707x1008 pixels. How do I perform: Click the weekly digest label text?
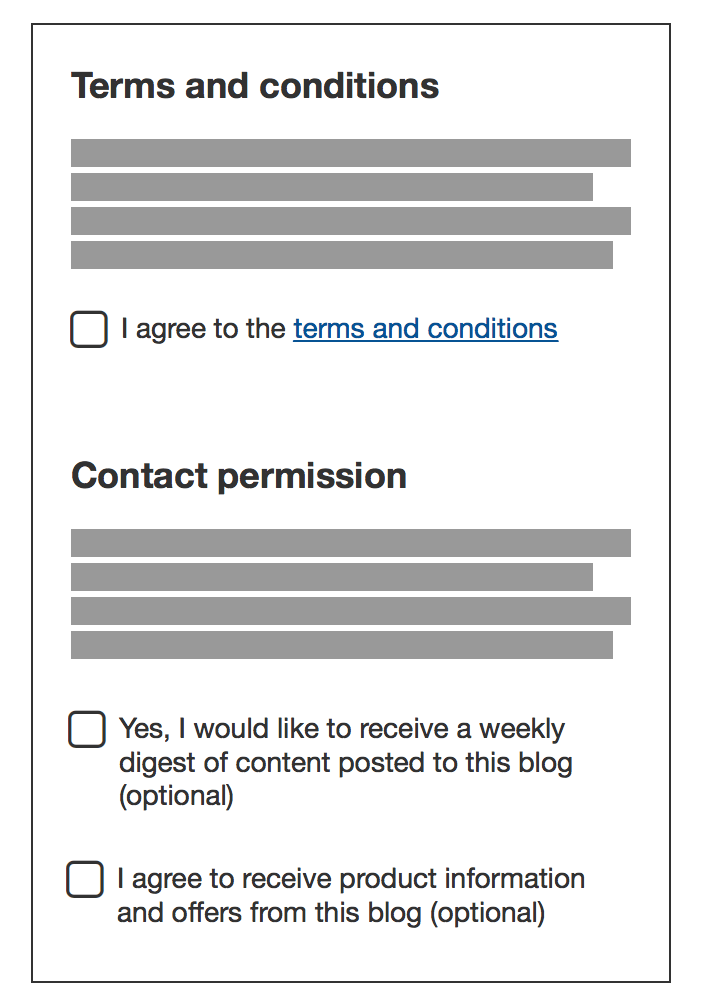(x=341, y=729)
